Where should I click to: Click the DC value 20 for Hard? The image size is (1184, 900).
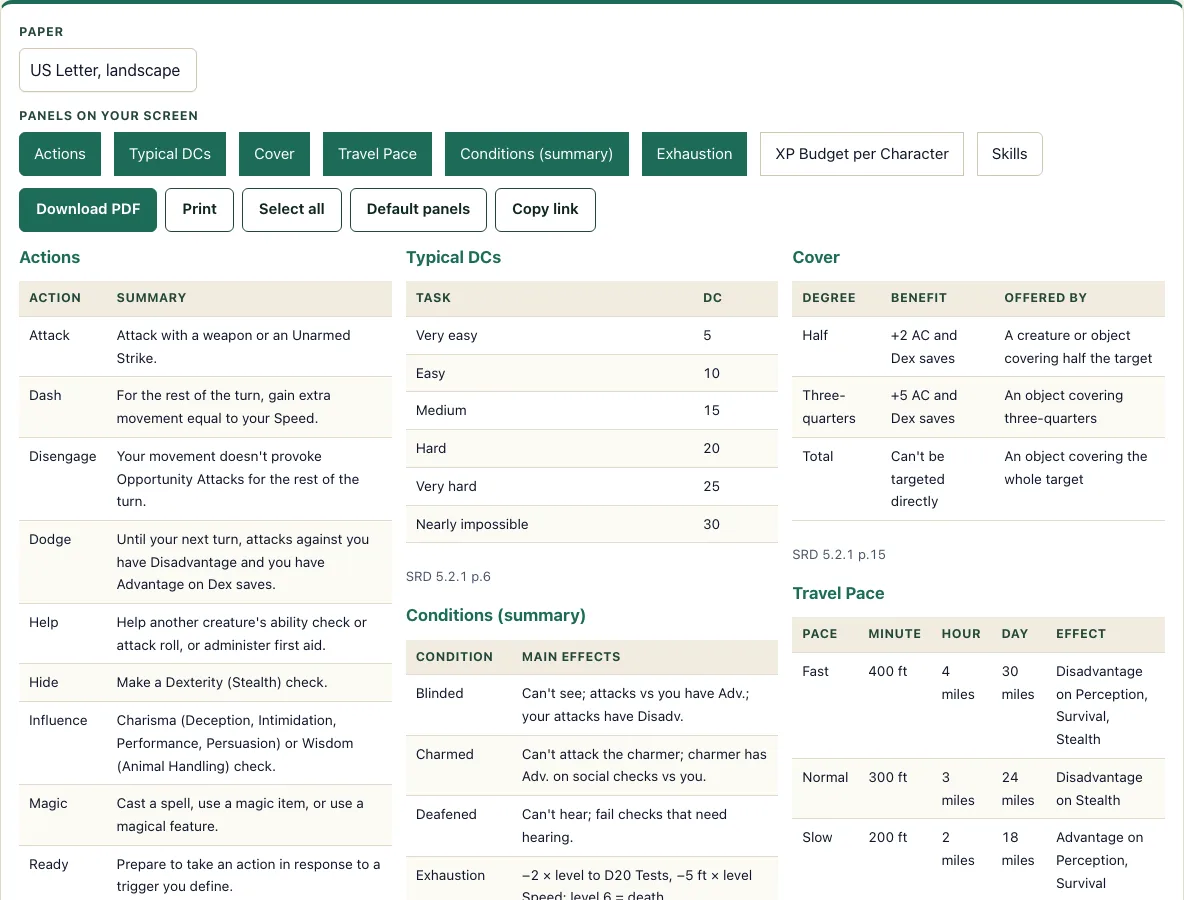(x=711, y=448)
